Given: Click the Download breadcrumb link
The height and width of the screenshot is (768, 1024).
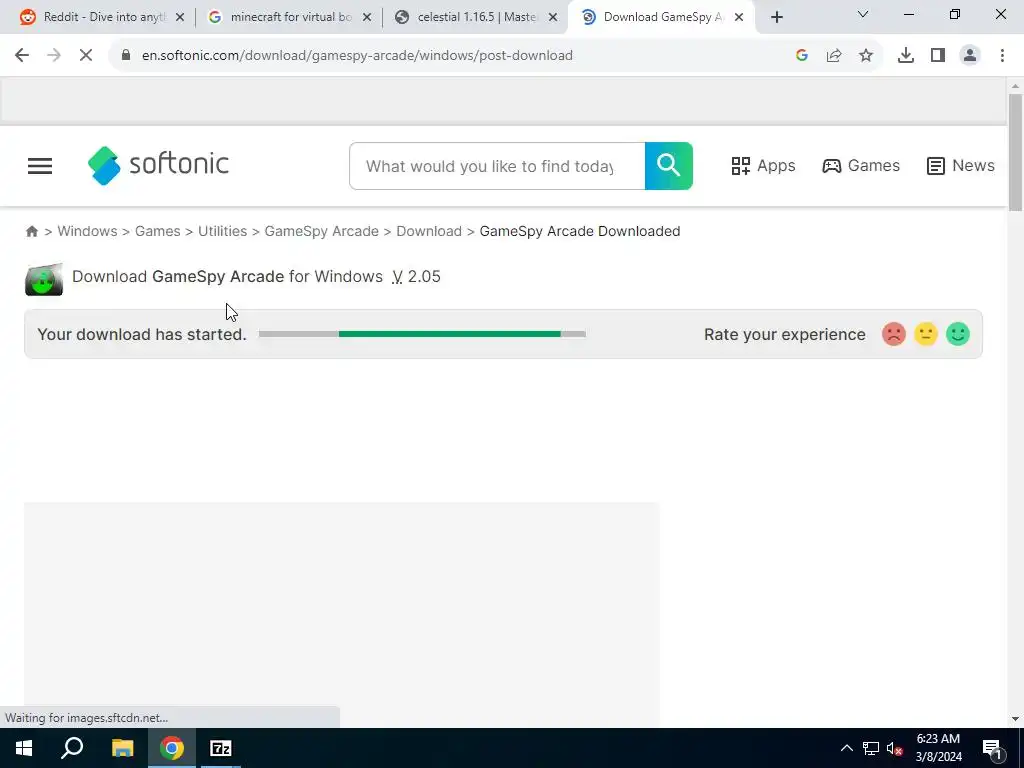Looking at the screenshot, I should [x=428, y=231].
